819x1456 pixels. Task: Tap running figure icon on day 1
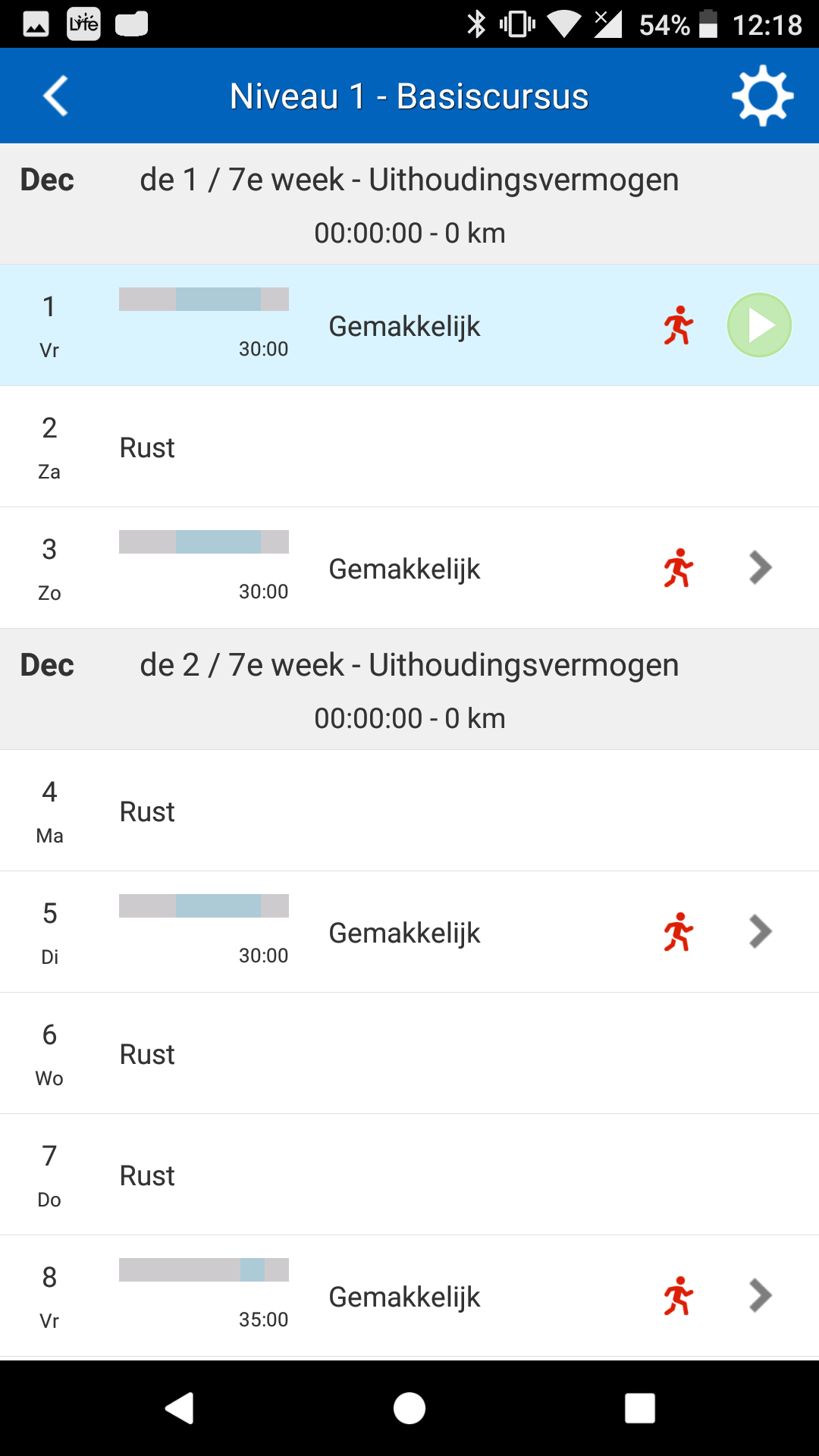(678, 325)
